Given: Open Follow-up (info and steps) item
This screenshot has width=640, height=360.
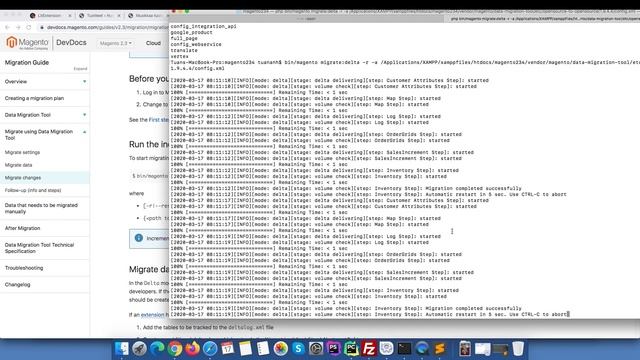Looking at the screenshot, I should click(33, 190).
